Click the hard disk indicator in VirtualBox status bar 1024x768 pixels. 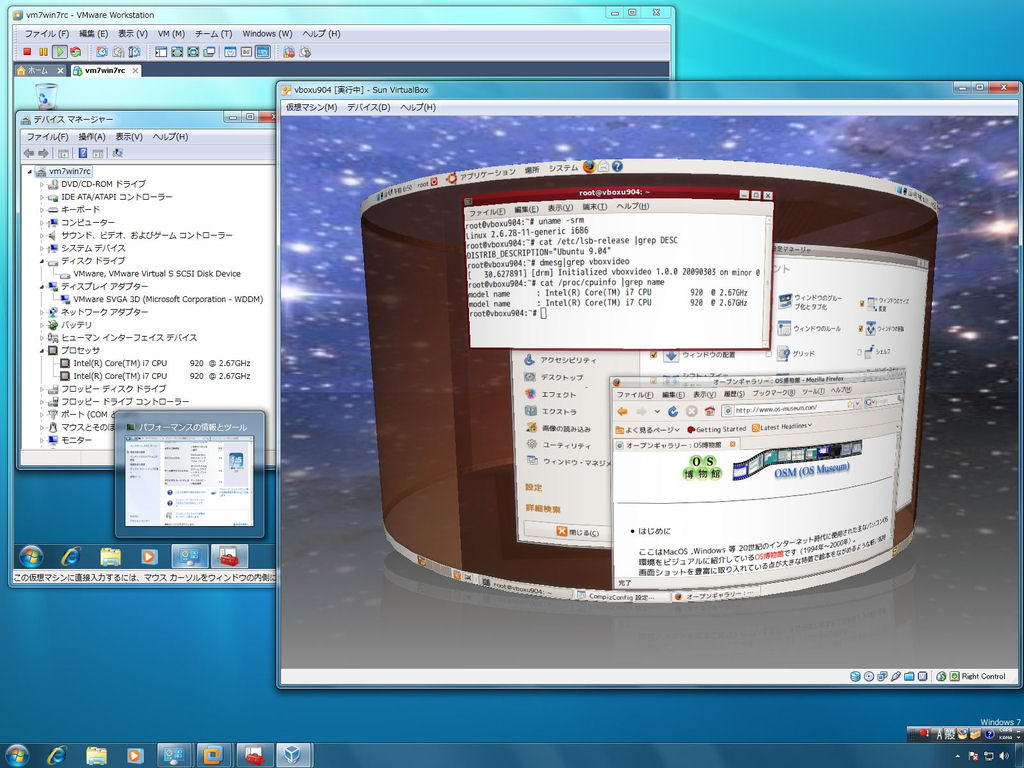[855, 677]
